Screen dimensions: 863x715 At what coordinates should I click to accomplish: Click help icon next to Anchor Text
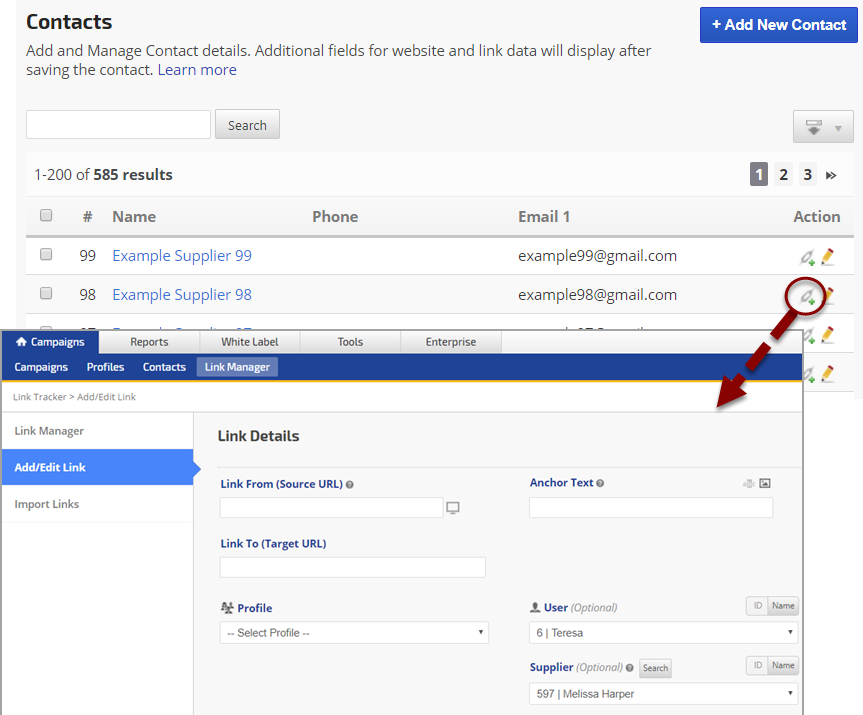click(x=600, y=483)
